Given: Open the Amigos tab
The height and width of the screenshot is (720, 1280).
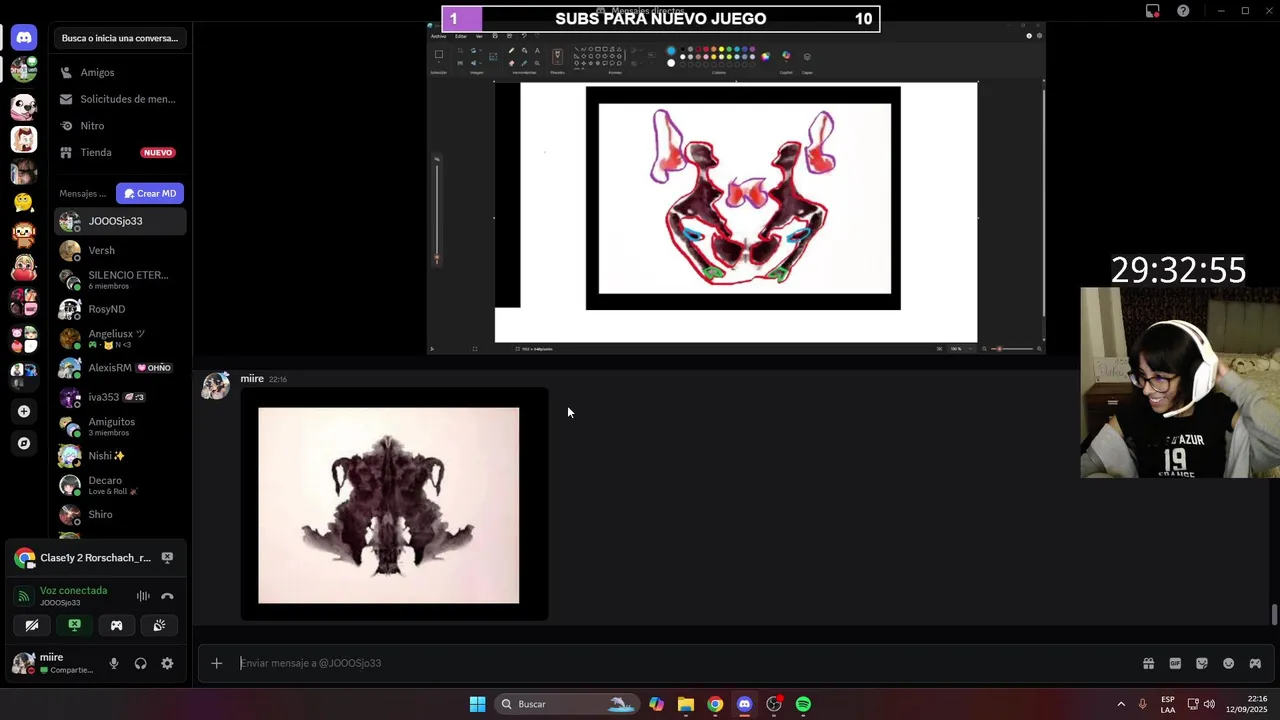Looking at the screenshot, I should pos(120,72).
